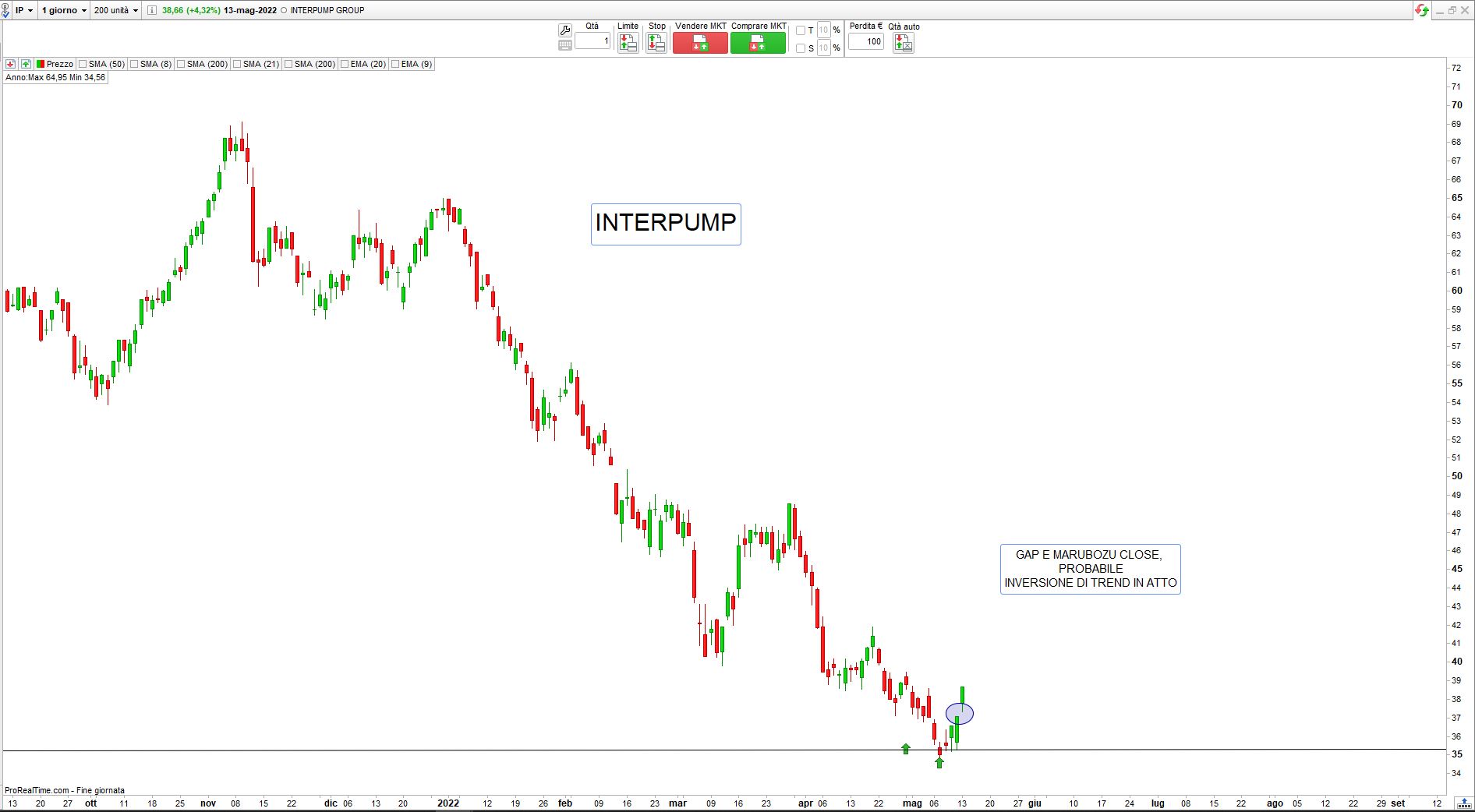
Task: Expand the 200 unità dropdown
Action: (115, 10)
